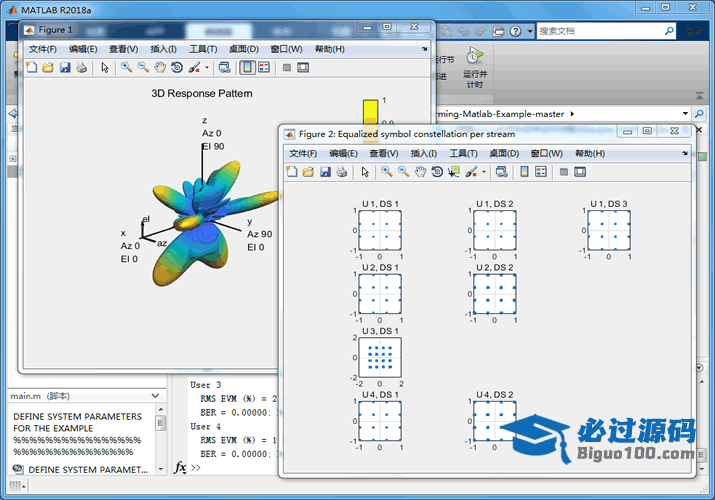Toggle Edit Plot arrow in Figure 2

coord(365,172)
